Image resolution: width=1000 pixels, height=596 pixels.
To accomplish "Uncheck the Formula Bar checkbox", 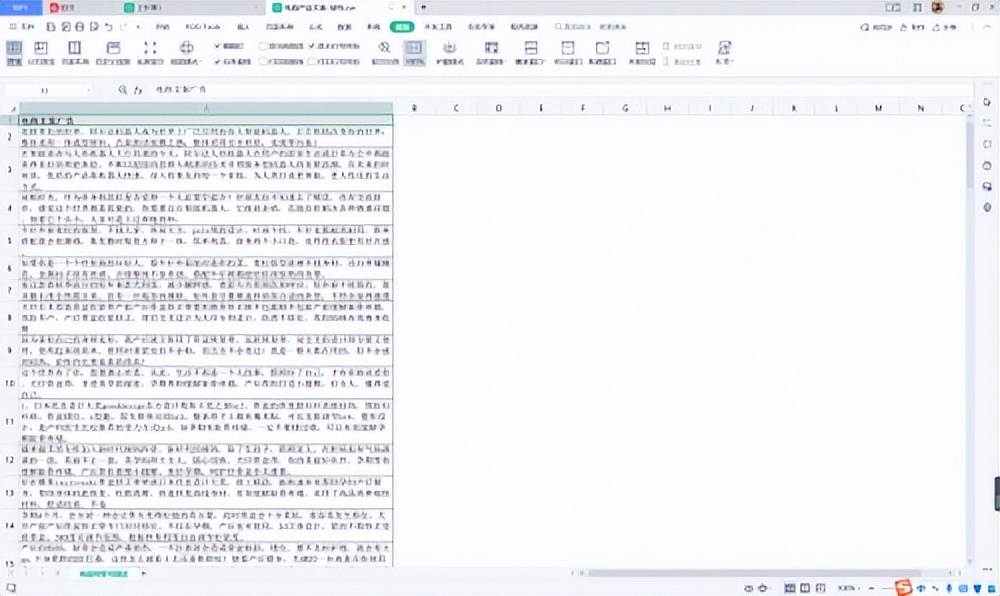I will pos(217,46).
